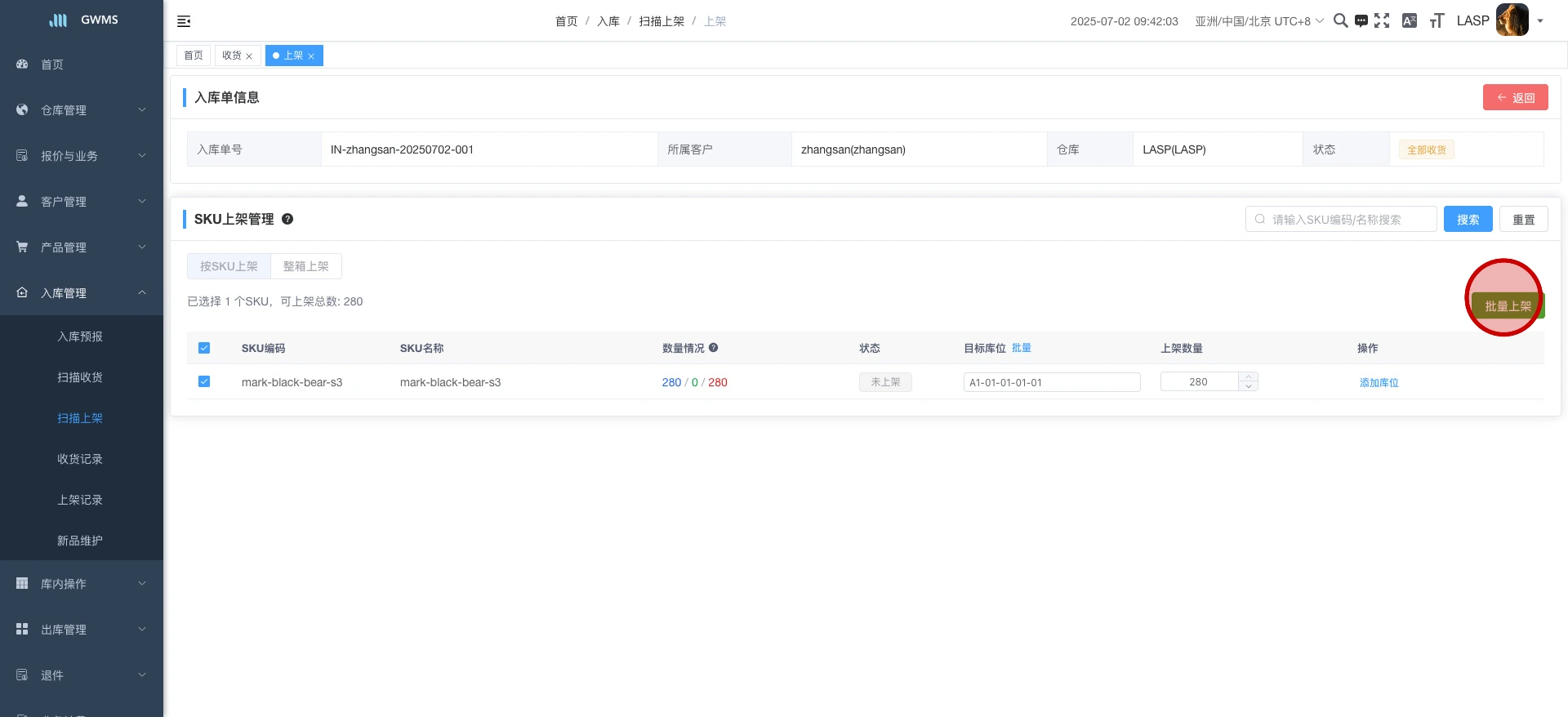Click the SKU编码/名称 search input field
Viewport: 1568px width, 717px height.
point(1347,219)
